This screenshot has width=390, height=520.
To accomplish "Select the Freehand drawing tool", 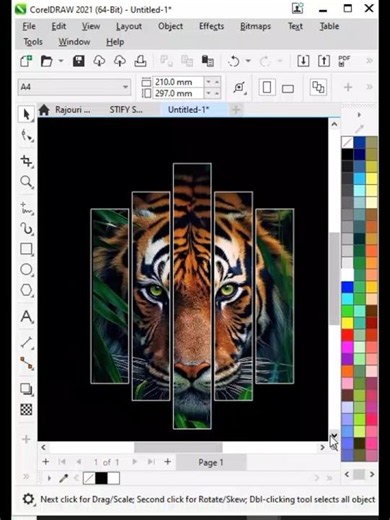I will pos(27,208).
